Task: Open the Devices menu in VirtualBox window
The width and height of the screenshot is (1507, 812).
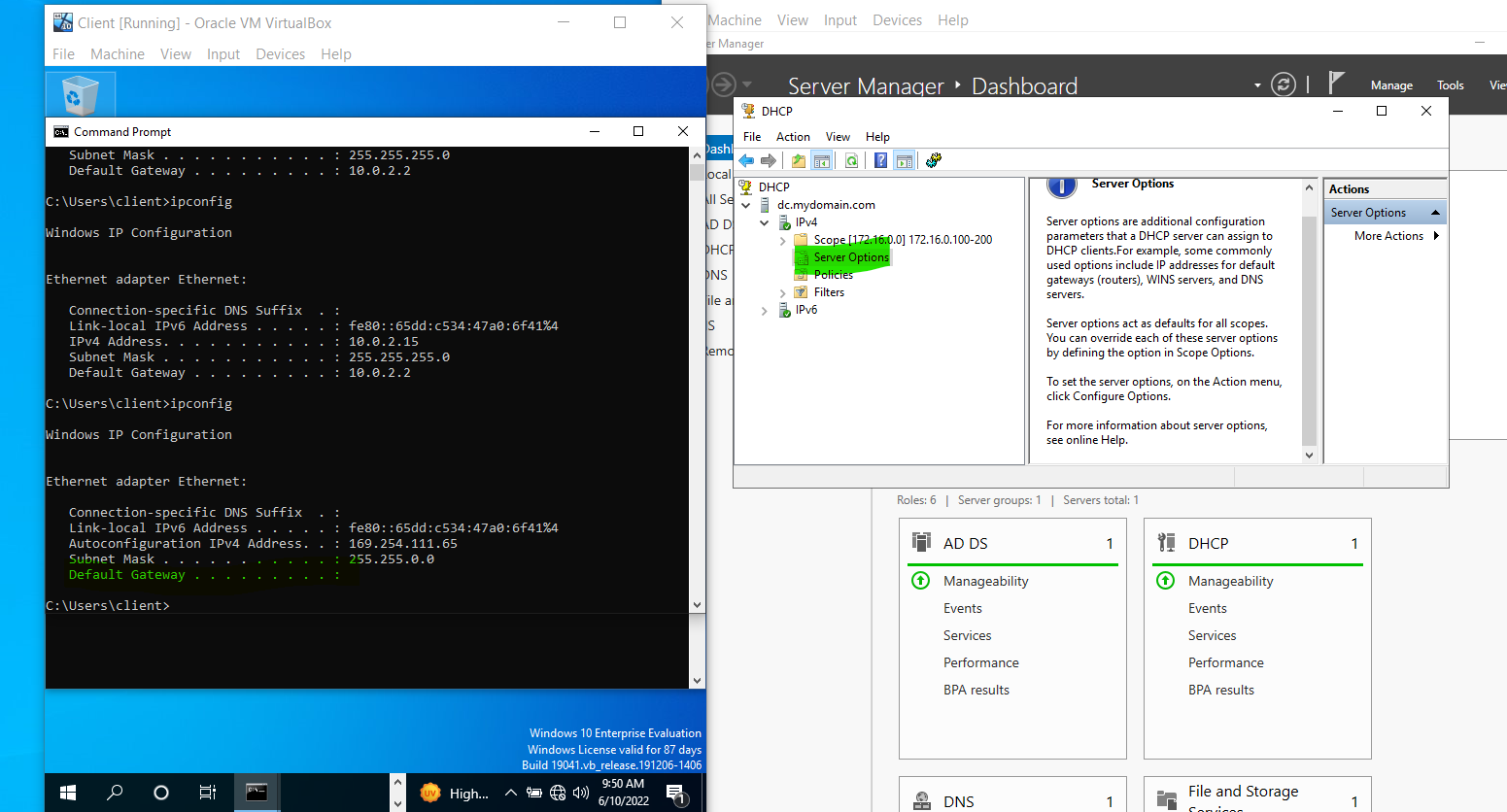Action: click(280, 53)
